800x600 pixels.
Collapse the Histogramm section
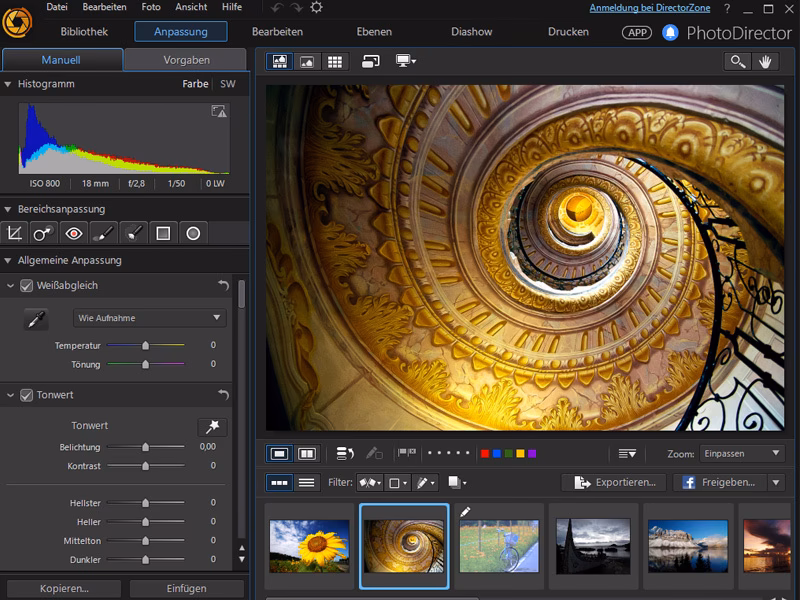pos(9,84)
